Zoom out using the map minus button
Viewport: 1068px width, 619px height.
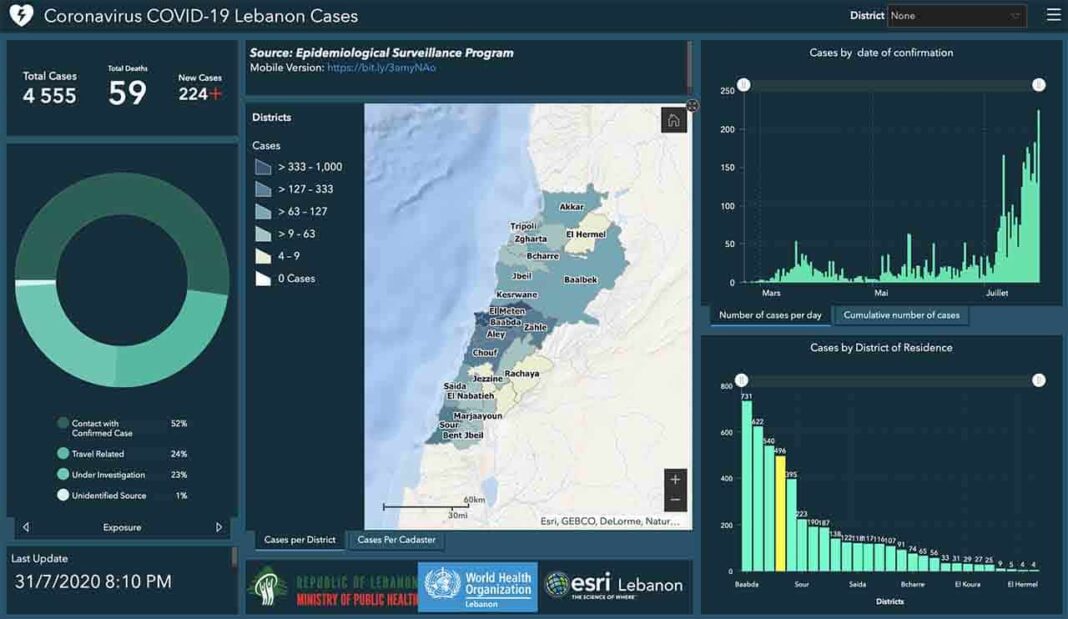pos(675,500)
